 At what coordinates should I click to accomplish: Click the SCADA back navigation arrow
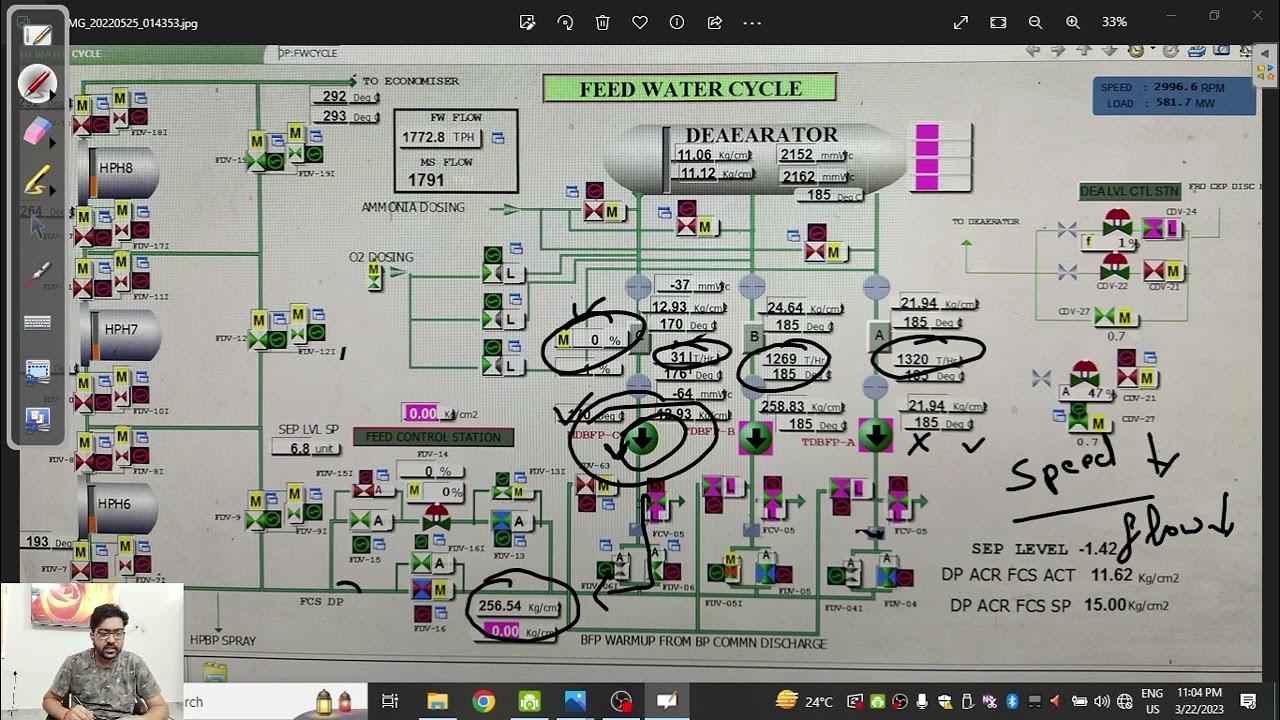coord(1033,51)
